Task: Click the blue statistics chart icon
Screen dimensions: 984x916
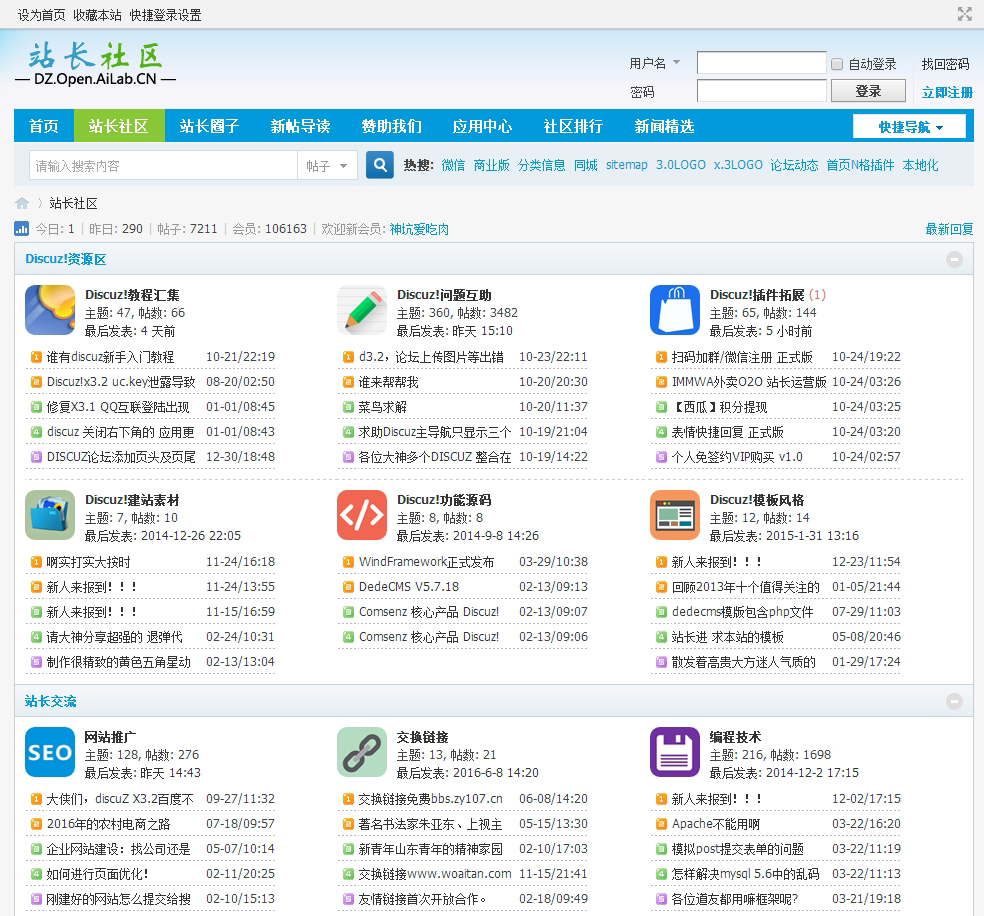Action: (21, 228)
